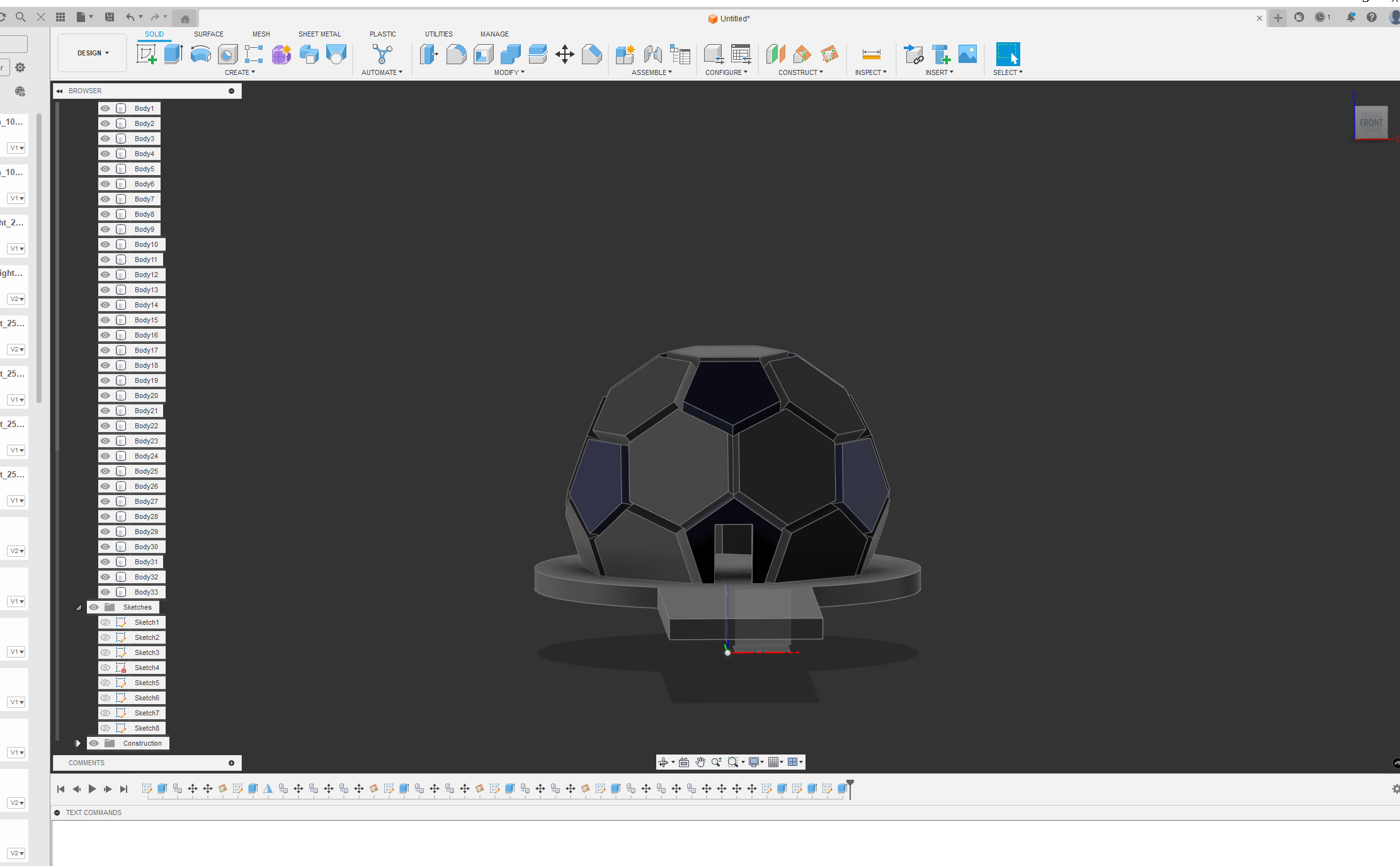
Task: Show Sketch1 with its eye icon
Action: point(105,622)
